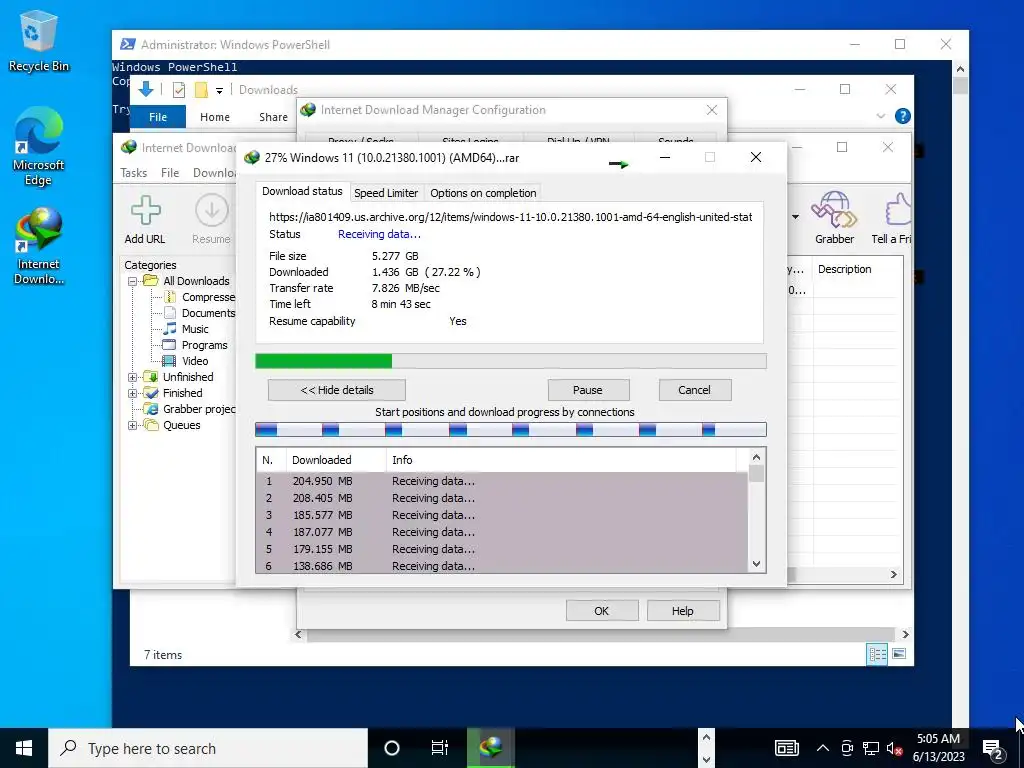
Task: Open the Tasks menu in IDM
Action: point(133,173)
